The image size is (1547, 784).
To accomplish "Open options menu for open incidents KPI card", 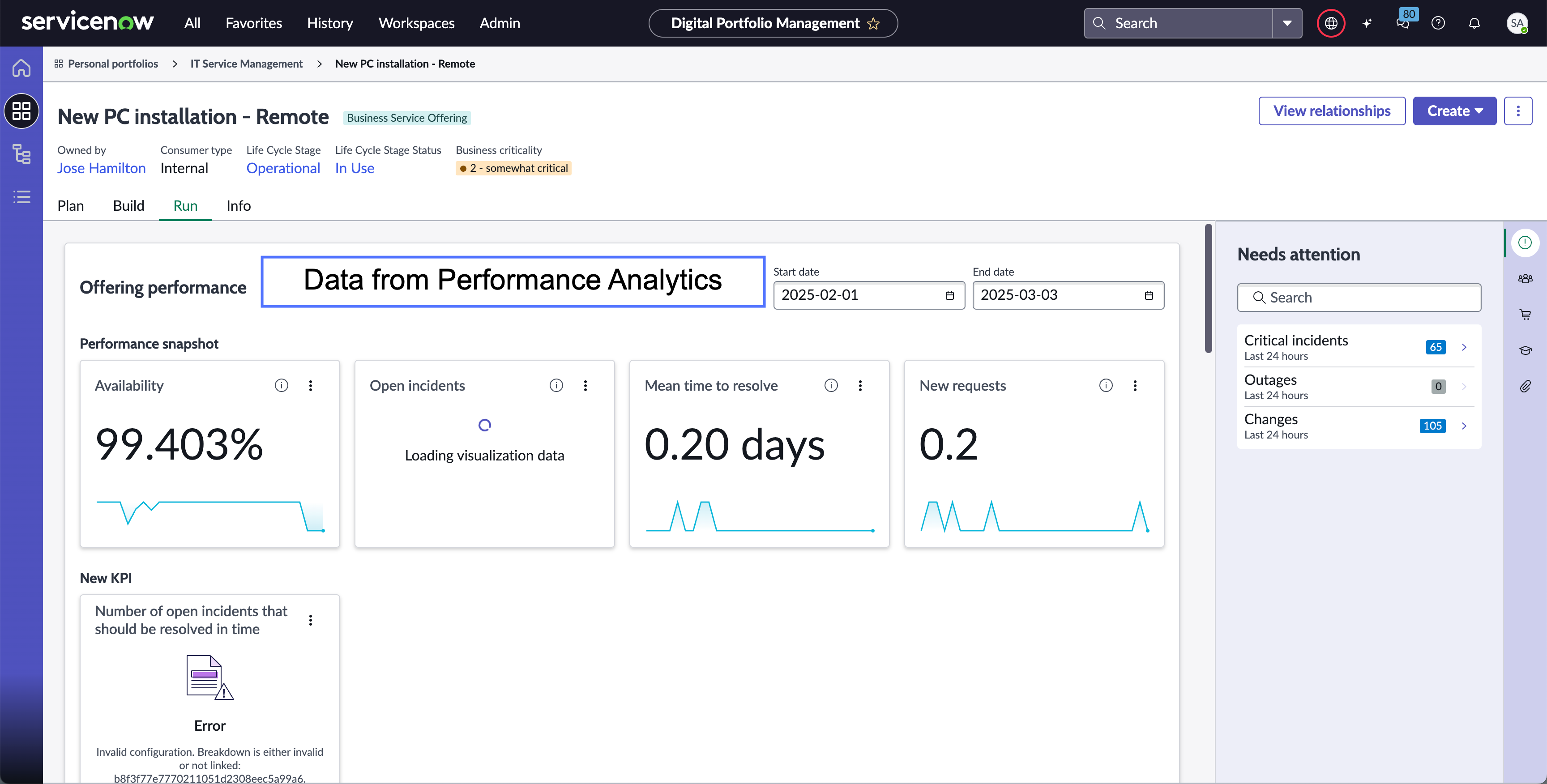I will 311,620.
